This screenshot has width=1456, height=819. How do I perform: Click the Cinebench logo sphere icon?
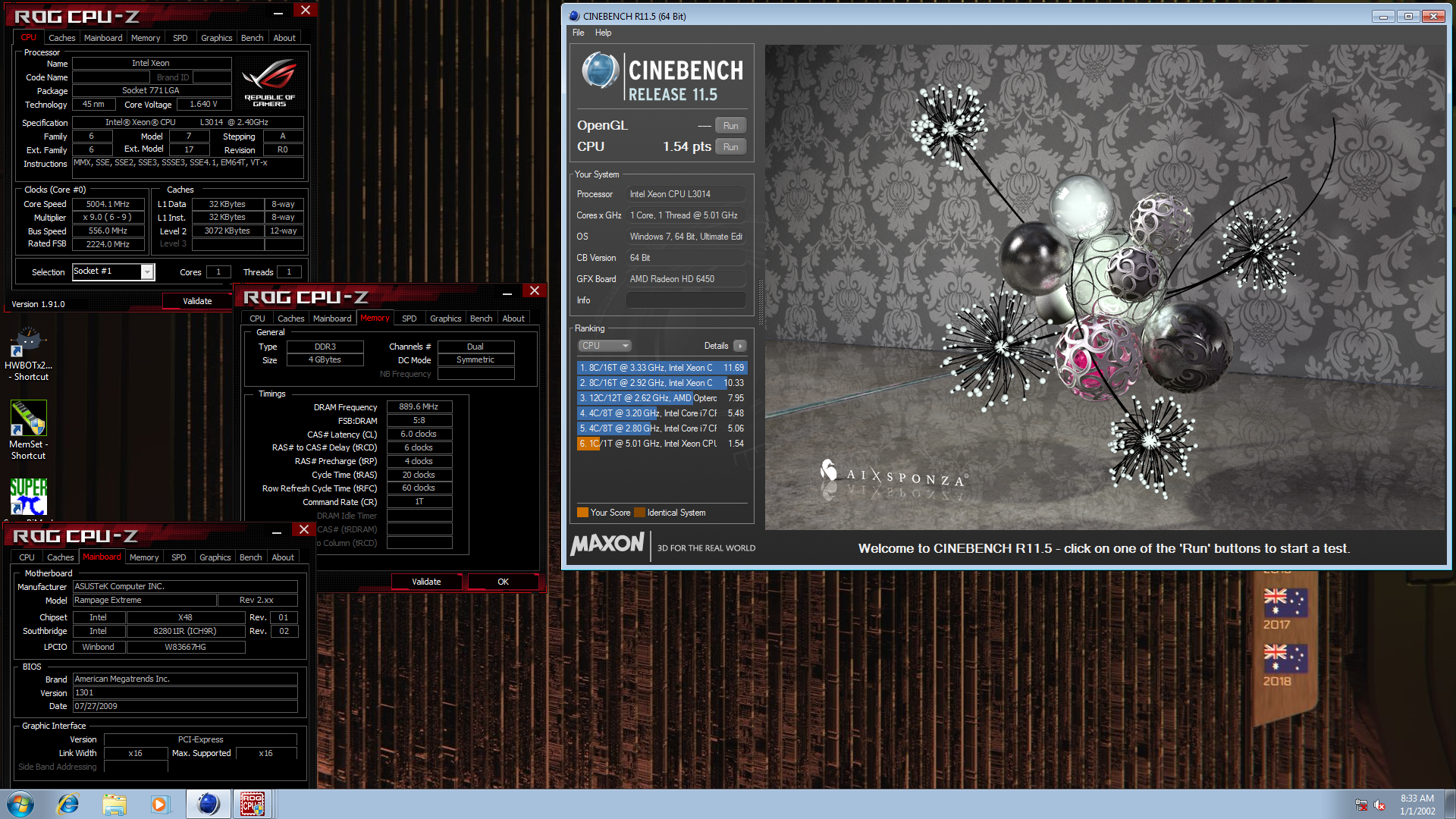[x=600, y=71]
